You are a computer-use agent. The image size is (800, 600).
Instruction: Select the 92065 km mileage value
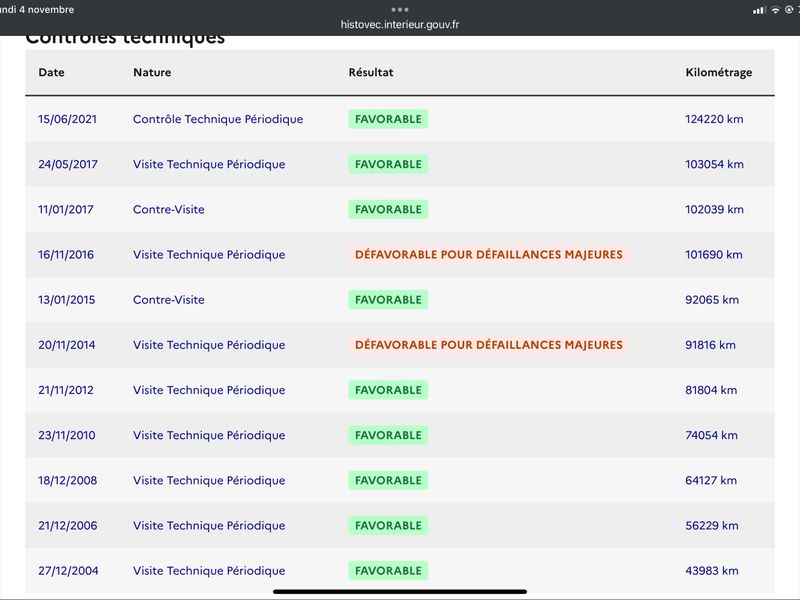point(712,299)
